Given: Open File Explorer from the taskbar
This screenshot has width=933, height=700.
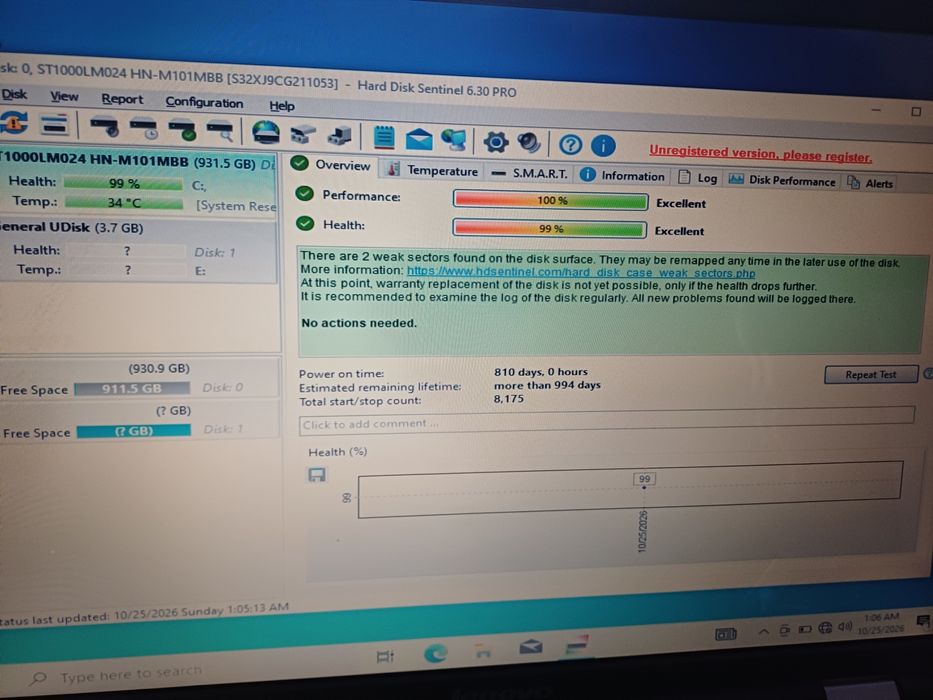Looking at the screenshot, I should (x=483, y=652).
